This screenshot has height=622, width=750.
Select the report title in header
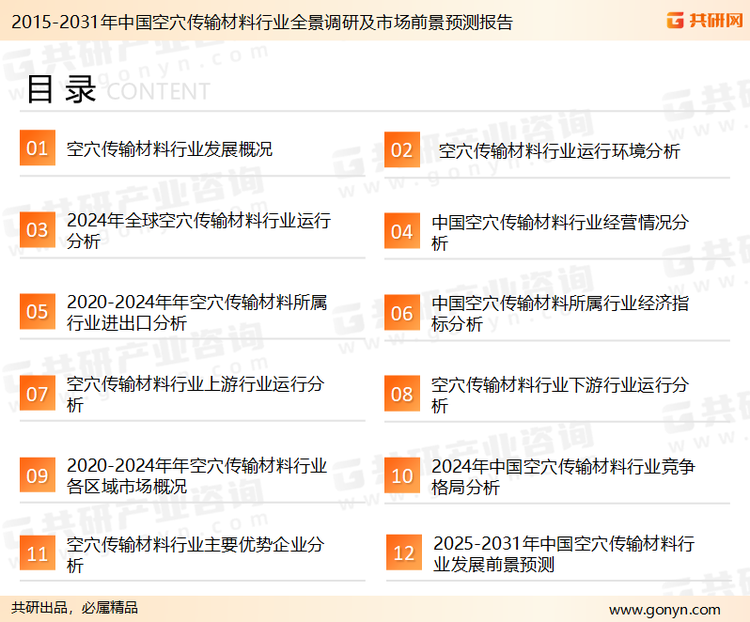[x=262, y=22]
